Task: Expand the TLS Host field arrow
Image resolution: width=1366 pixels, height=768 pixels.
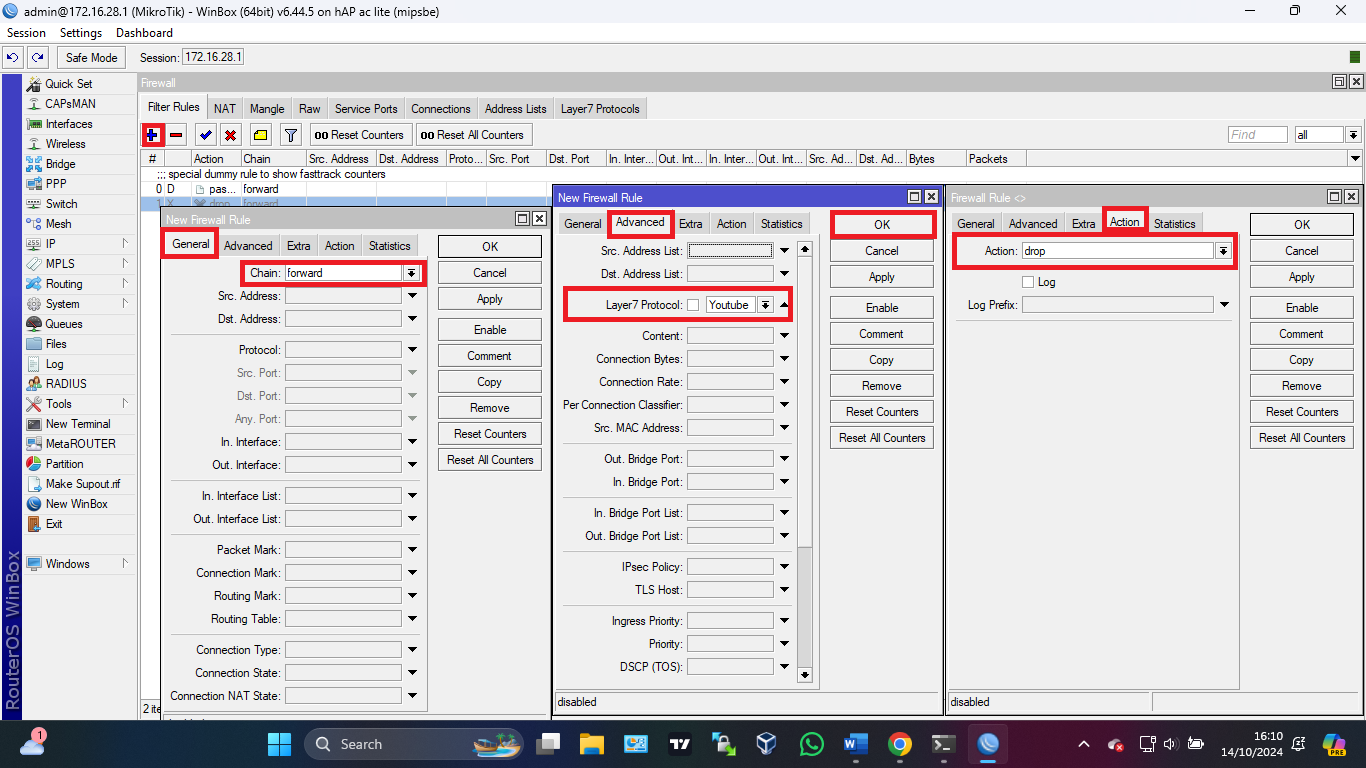Action: pyautogui.click(x=784, y=590)
